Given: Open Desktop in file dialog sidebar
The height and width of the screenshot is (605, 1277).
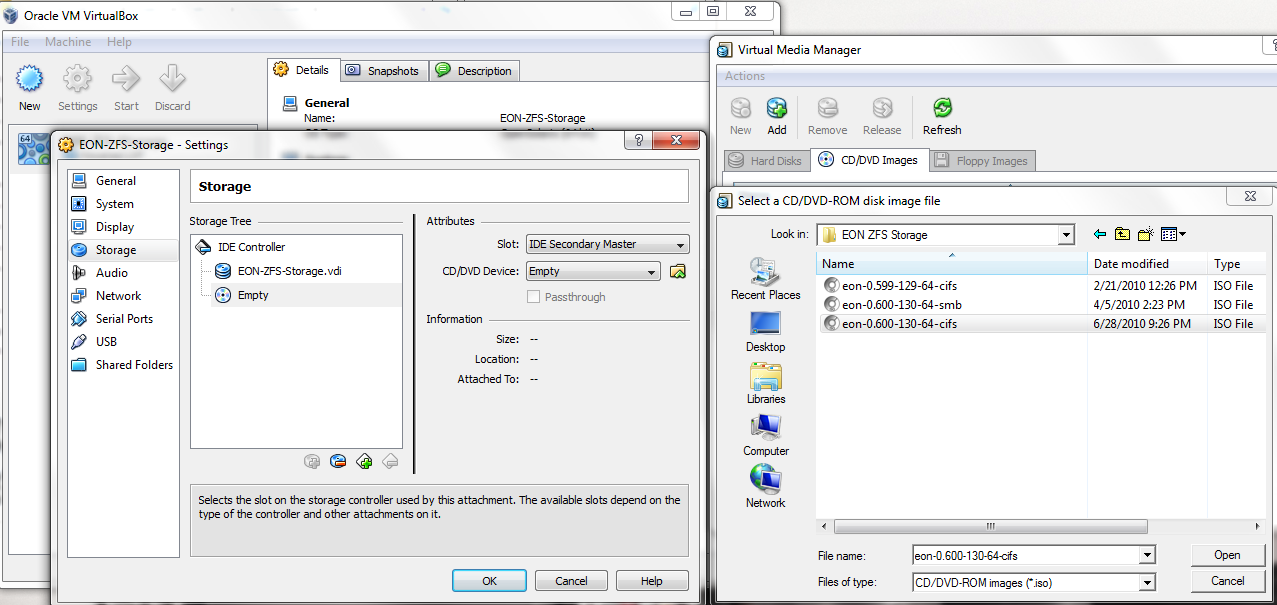Looking at the screenshot, I should click(766, 331).
